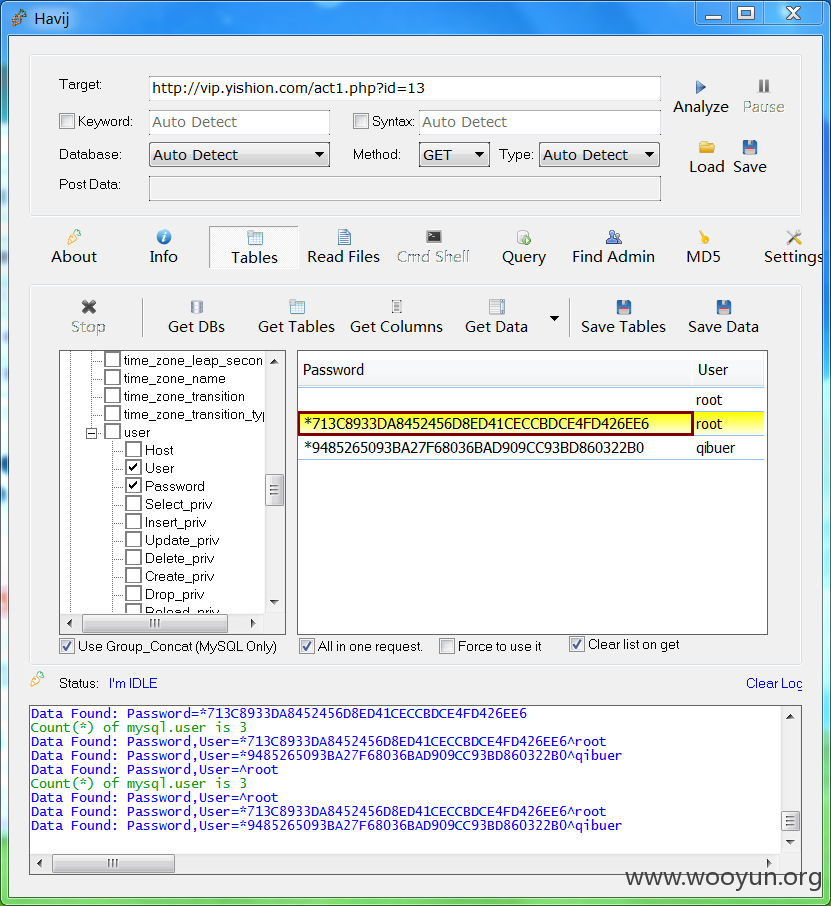Toggle the Keyword checkbox
The width and height of the screenshot is (831, 906).
(67, 121)
